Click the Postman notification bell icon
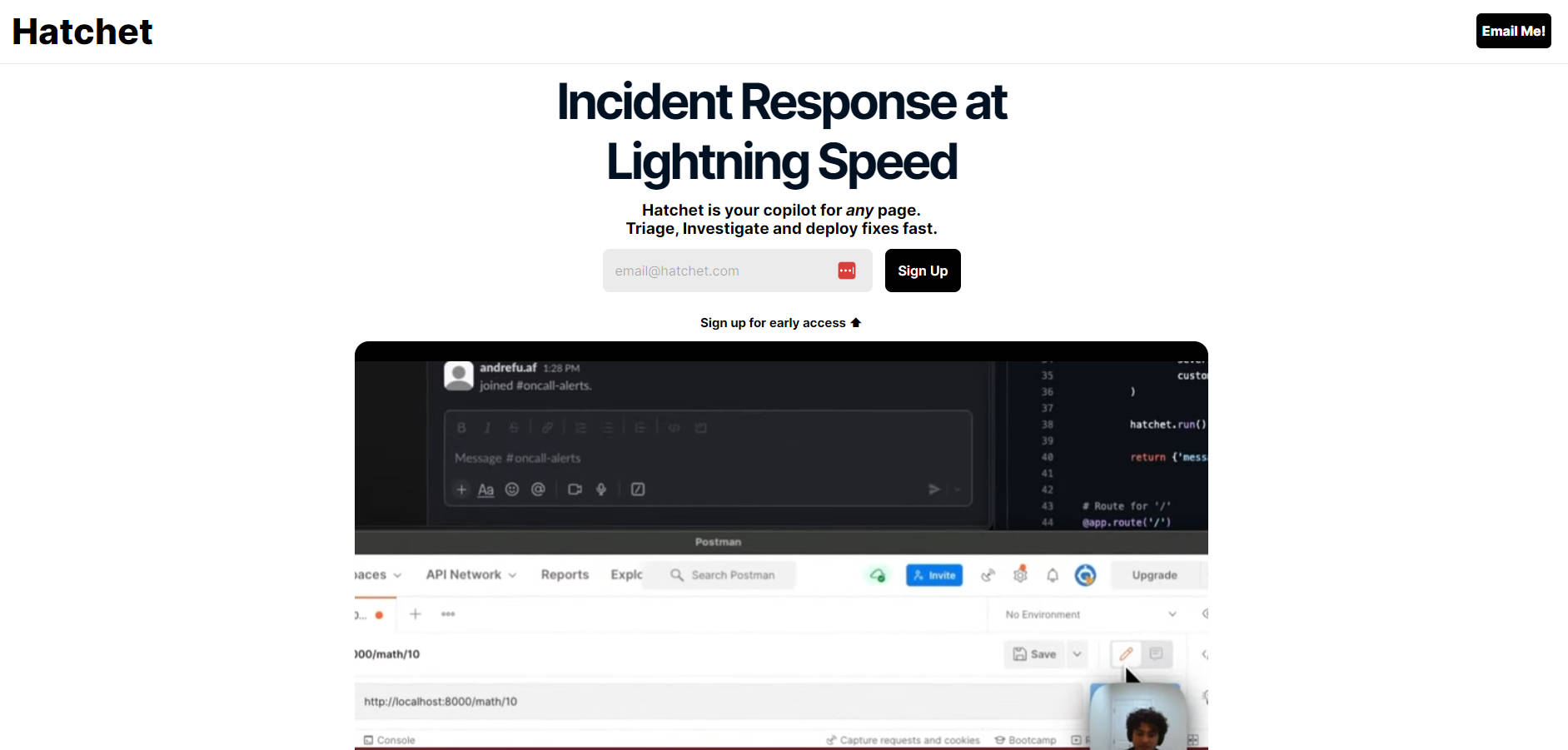This screenshot has height=750, width=1568. (1053, 575)
